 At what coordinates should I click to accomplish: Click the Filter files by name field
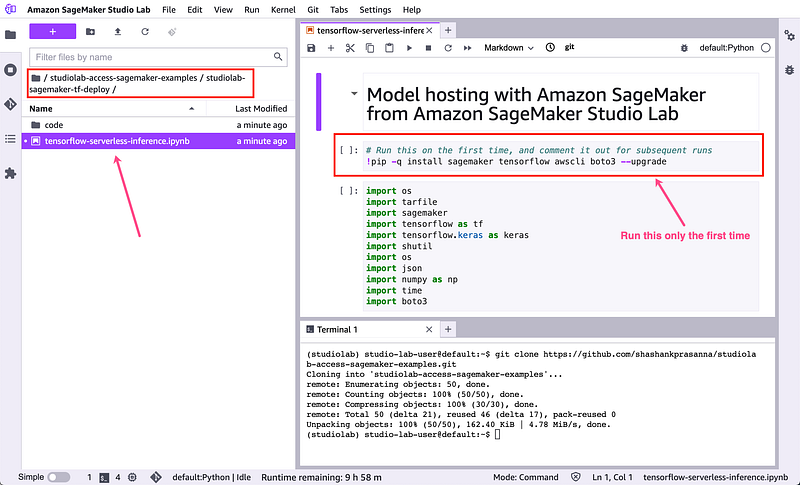[160, 57]
